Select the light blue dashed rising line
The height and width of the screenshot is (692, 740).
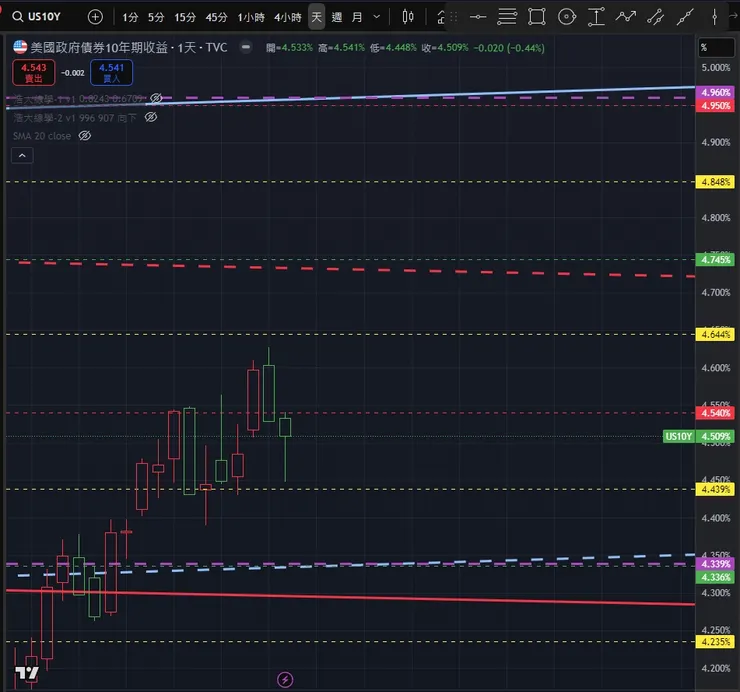(356, 565)
